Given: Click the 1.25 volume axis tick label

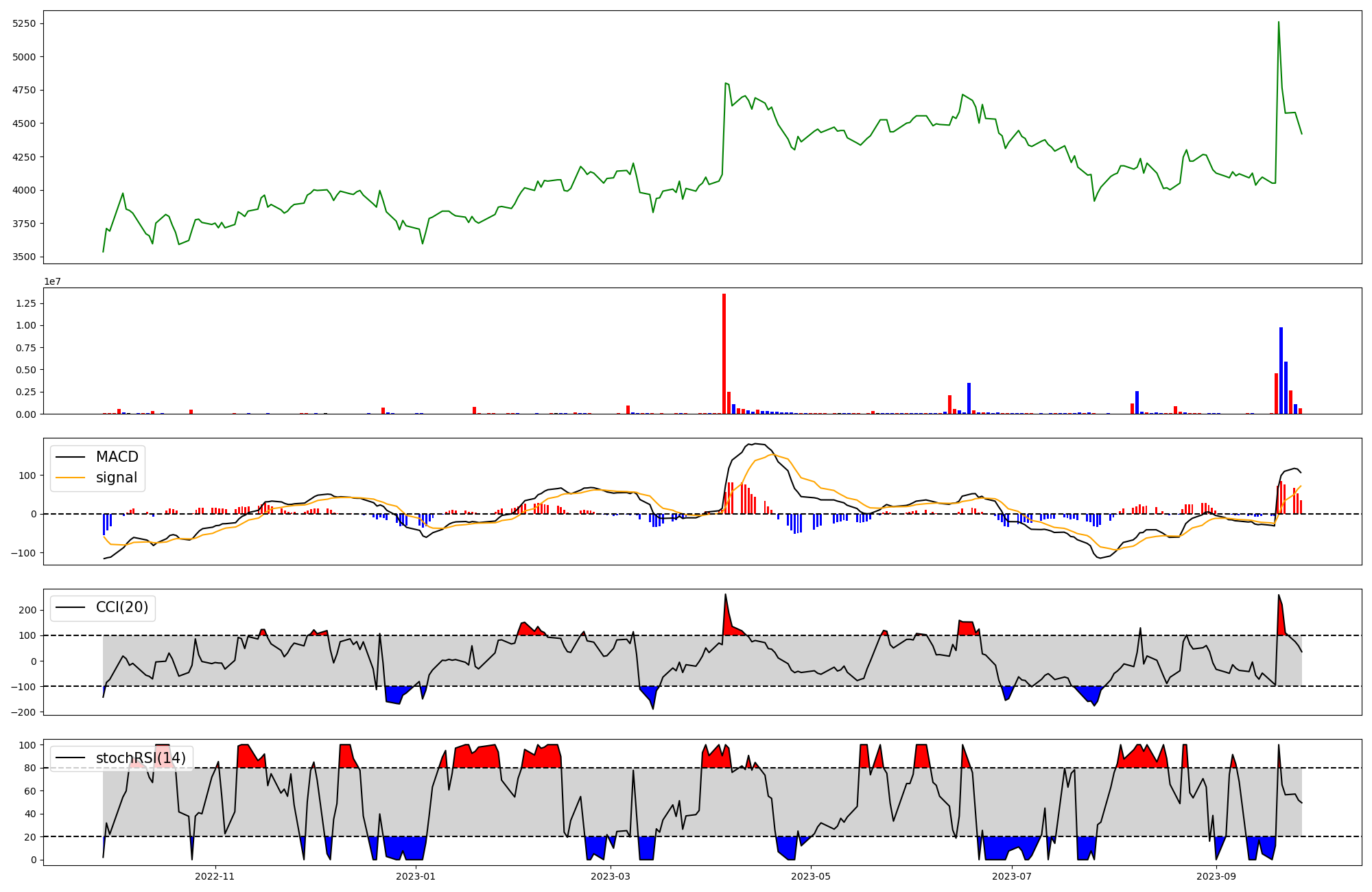Looking at the screenshot, I should 27,303.
